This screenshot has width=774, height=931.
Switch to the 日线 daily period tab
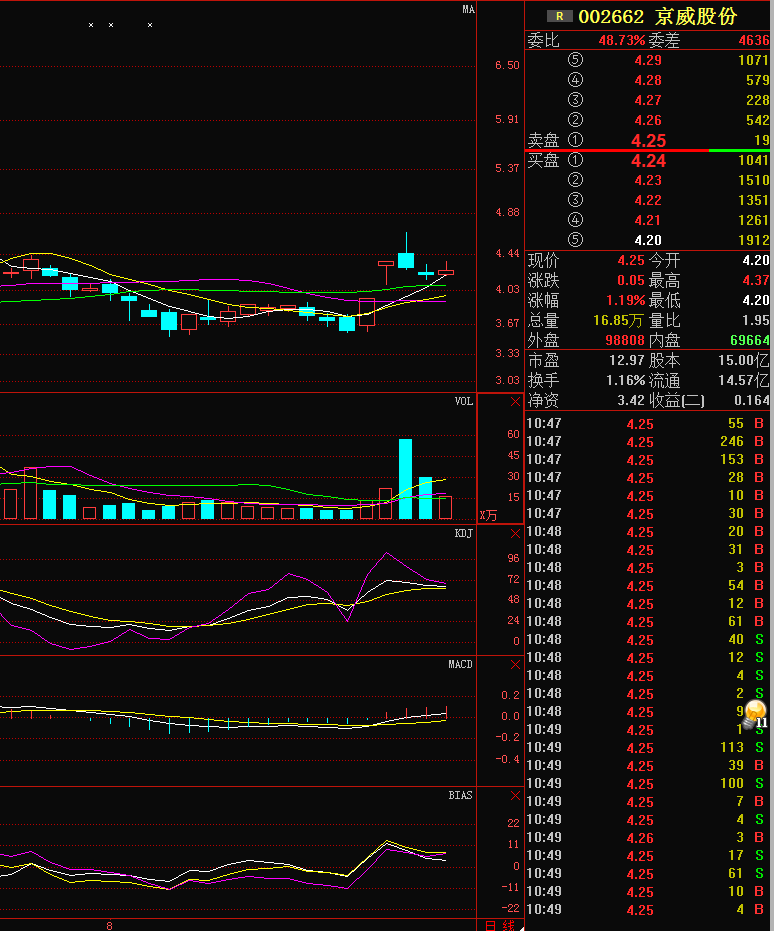[x=500, y=925]
